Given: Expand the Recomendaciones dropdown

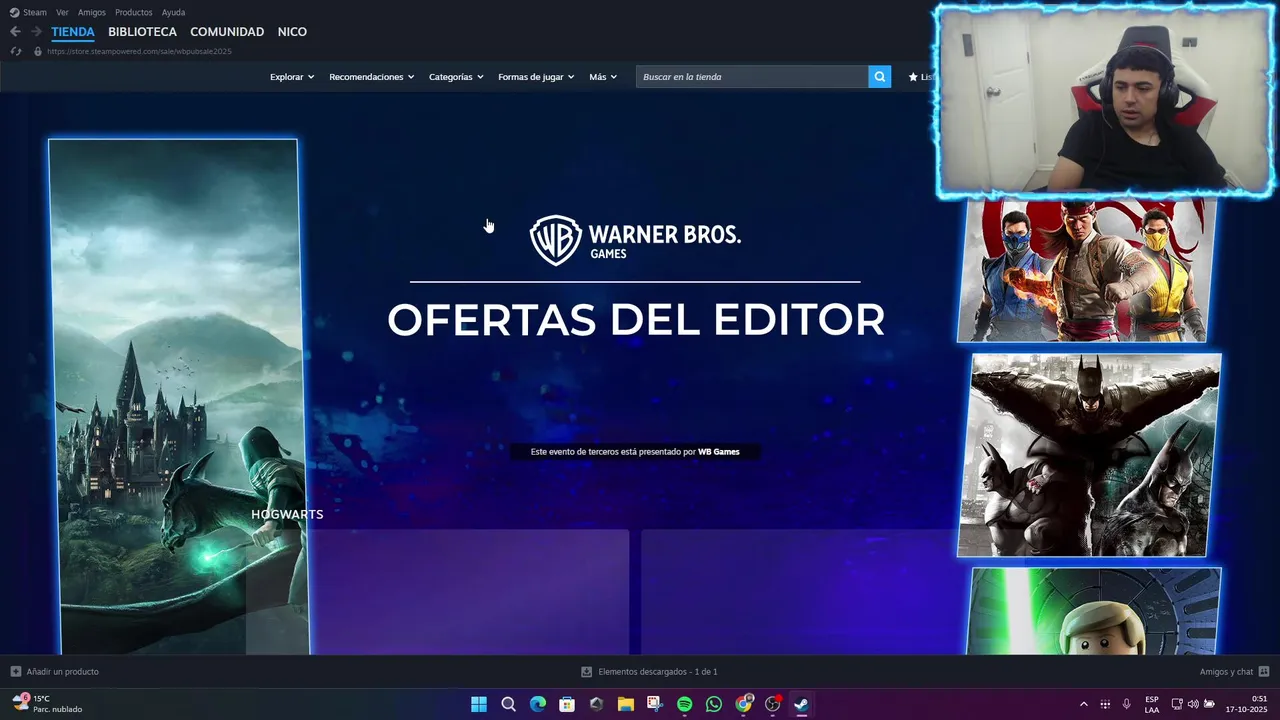Looking at the screenshot, I should [x=372, y=77].
